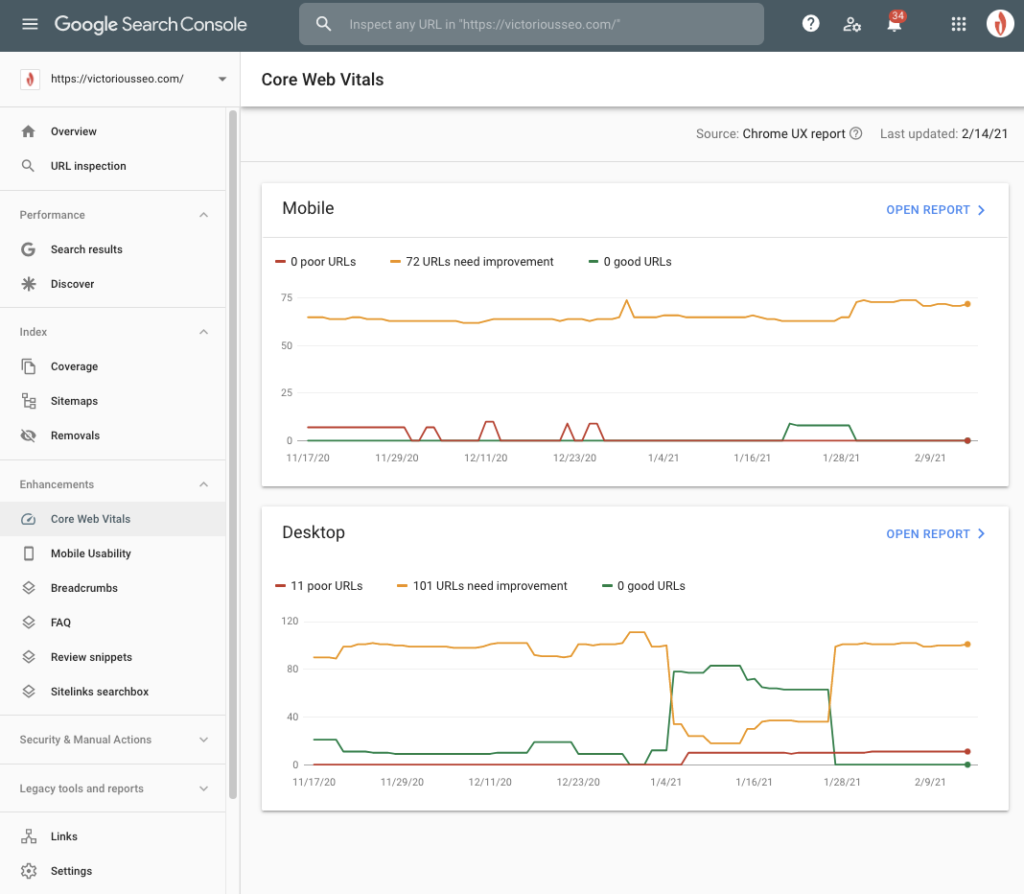
Task: Click the account profile avatar
Action: [x=1000, y=24]
